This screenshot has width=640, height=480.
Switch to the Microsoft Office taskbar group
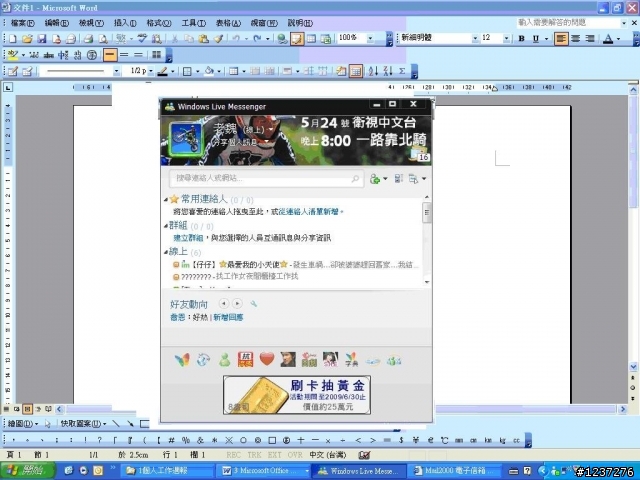tap(264, 471)
